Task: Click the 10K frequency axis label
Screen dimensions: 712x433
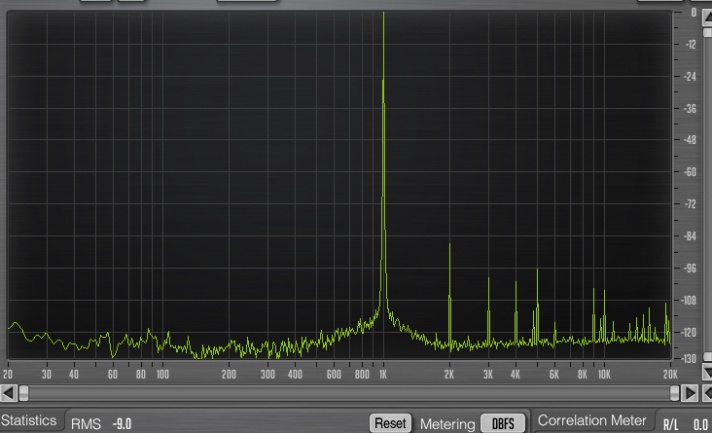Action: [x=604, y=374]
